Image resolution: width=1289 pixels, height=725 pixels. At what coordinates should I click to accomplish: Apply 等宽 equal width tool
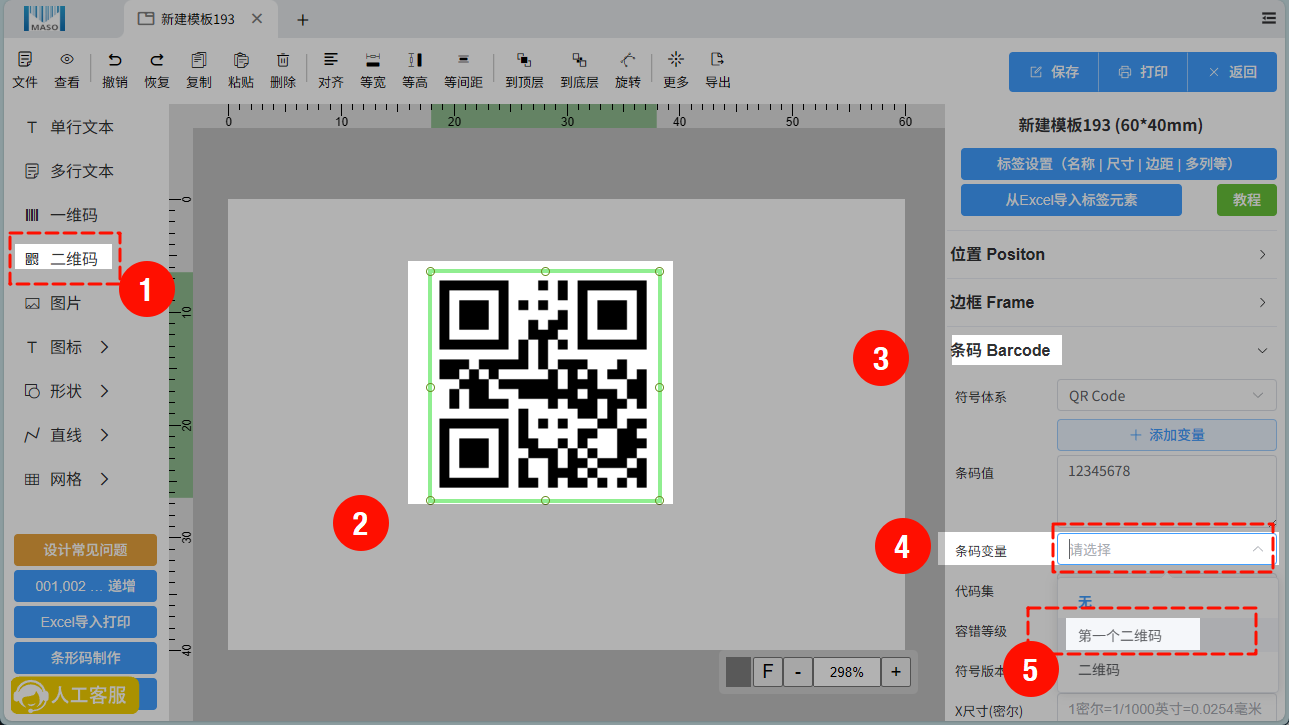[x=373, y=70]
